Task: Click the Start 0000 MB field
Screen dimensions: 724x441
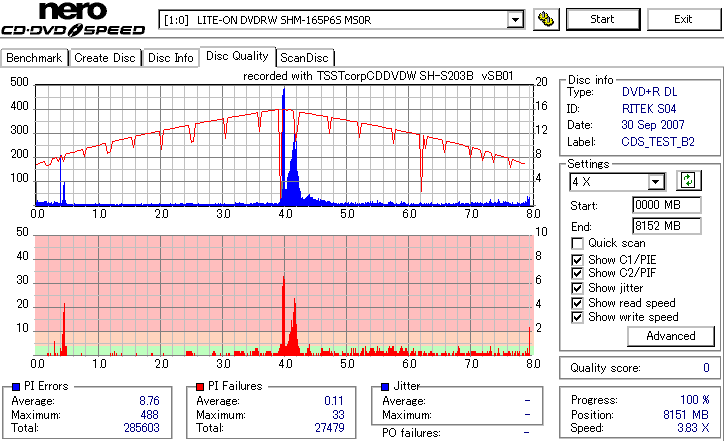Action: click(666, 205)
